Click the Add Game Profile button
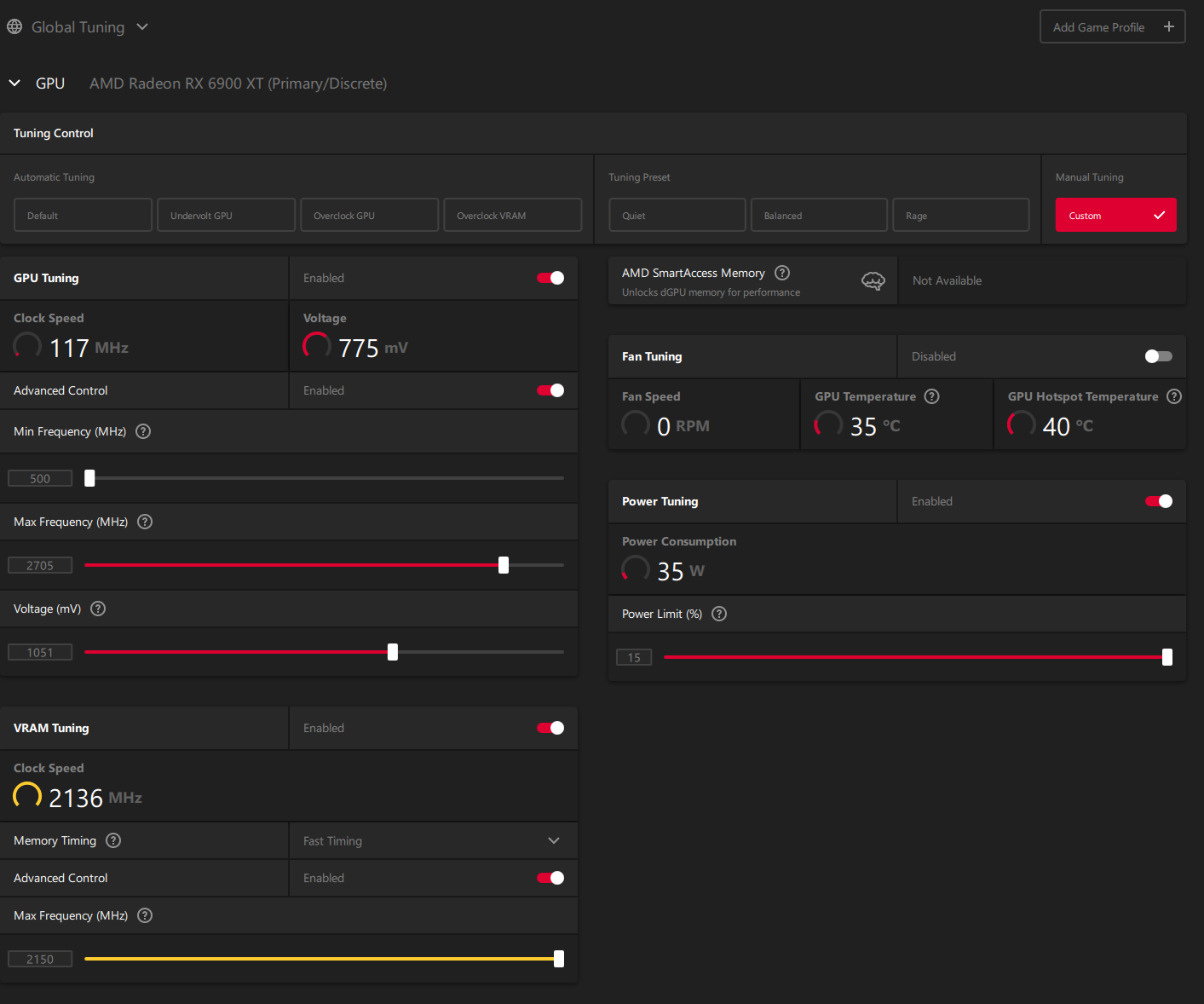1204x1004 pixels. pos(1112,27)
